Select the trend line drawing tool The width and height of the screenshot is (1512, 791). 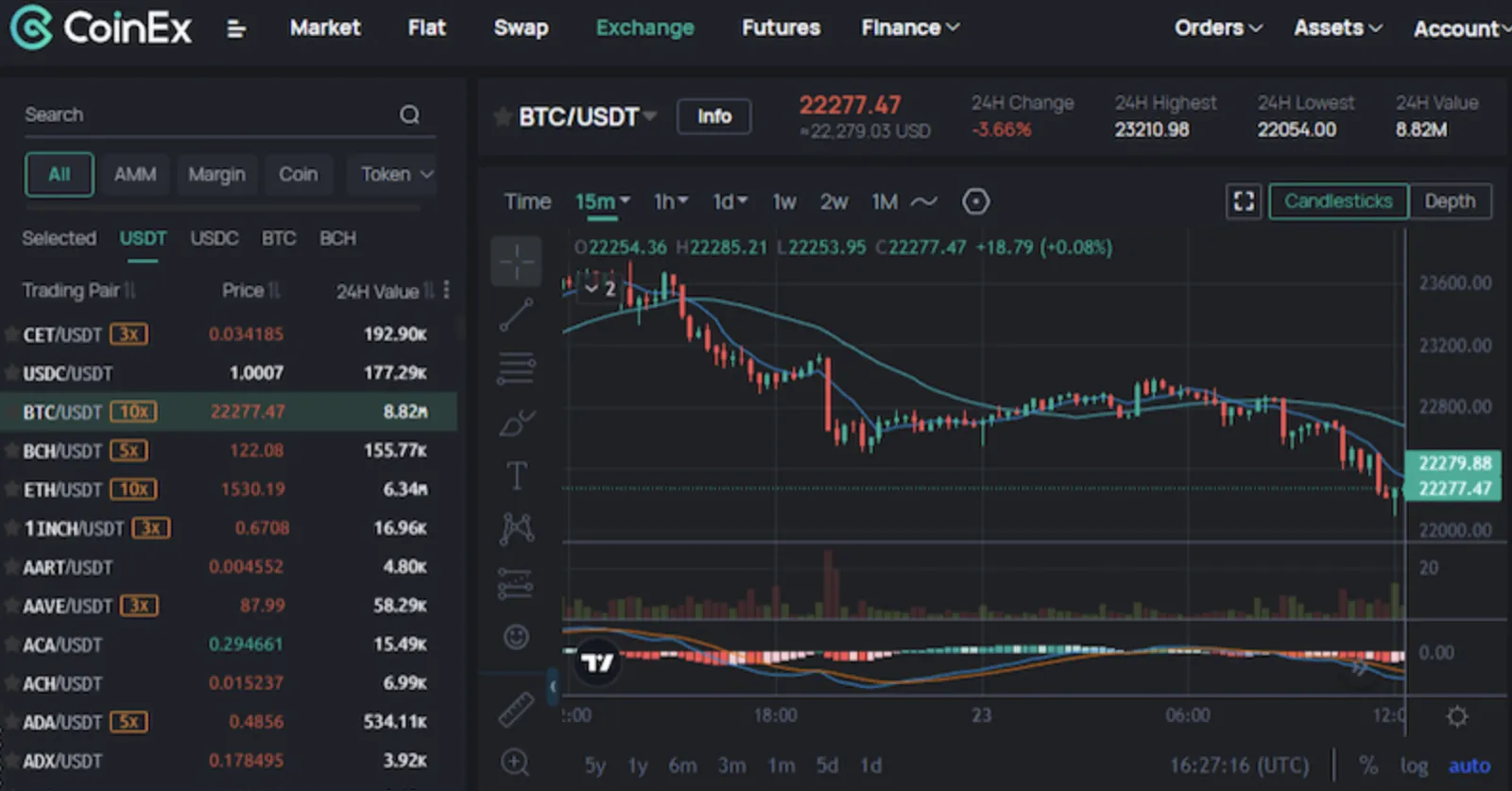click(x=516, y=315)
